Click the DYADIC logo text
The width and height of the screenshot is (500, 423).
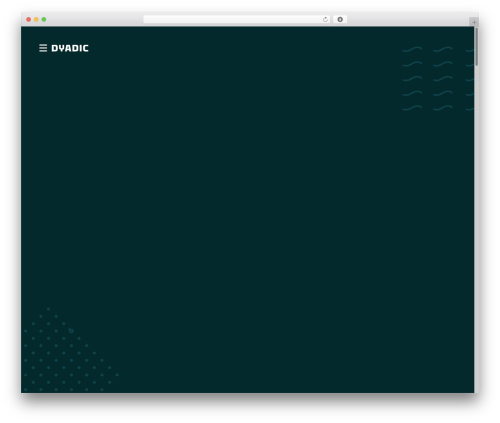[70, 48]
